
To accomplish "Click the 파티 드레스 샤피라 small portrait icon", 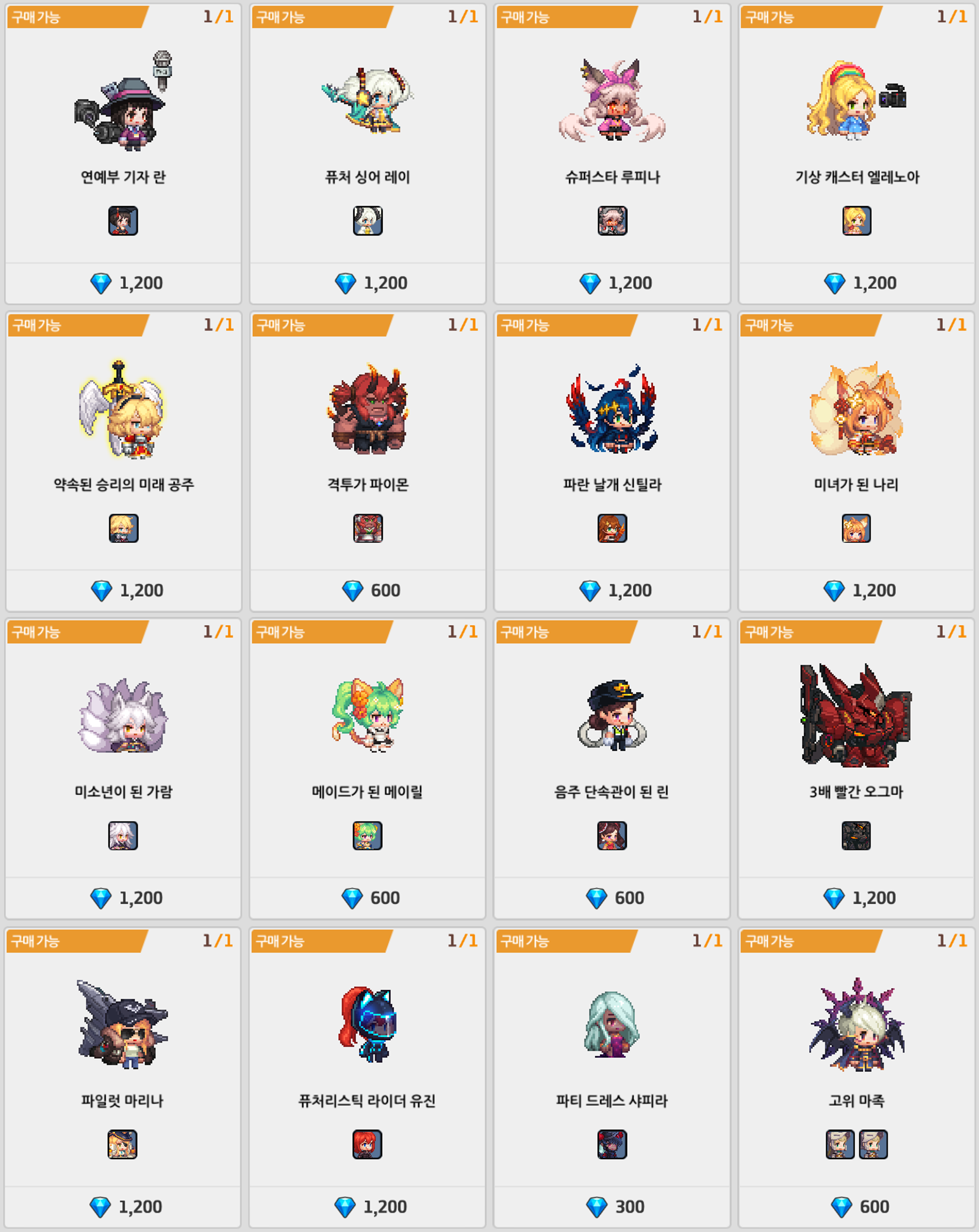I will pos(612,1144).
